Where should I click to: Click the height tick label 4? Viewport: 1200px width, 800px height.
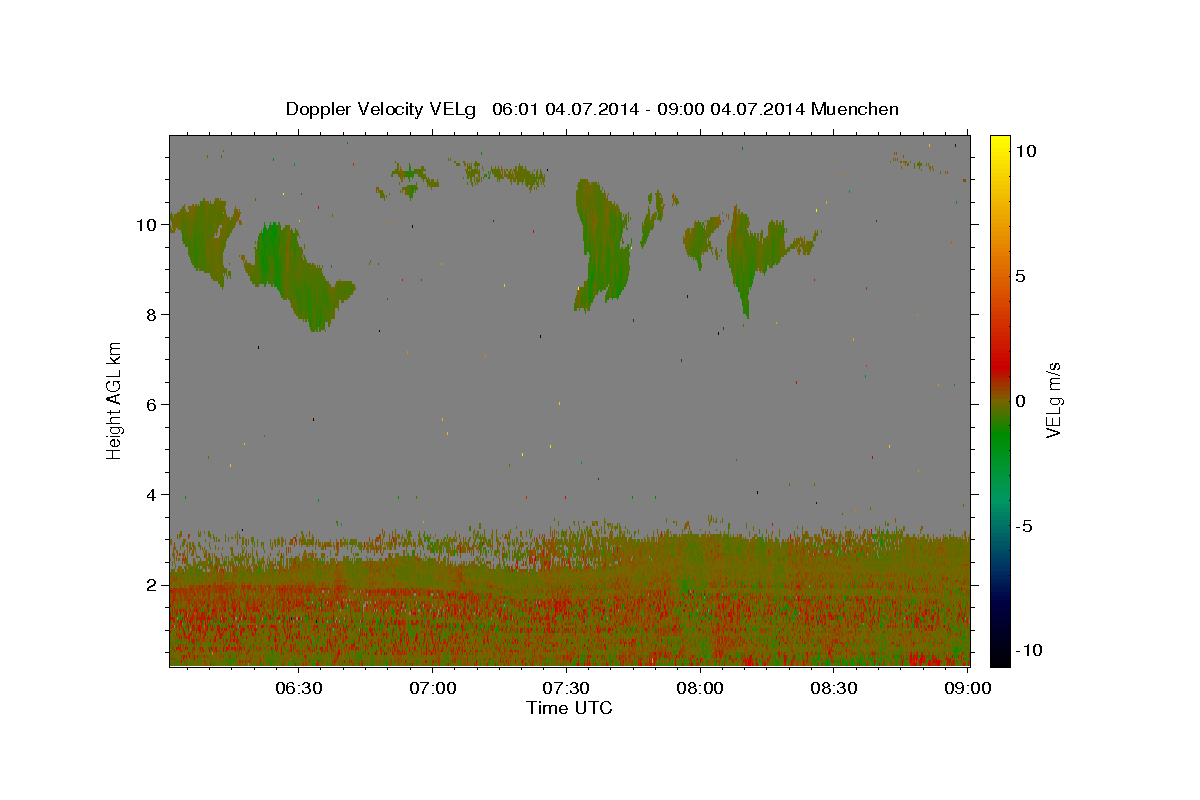pyautogui.click(x=152, y=495)
